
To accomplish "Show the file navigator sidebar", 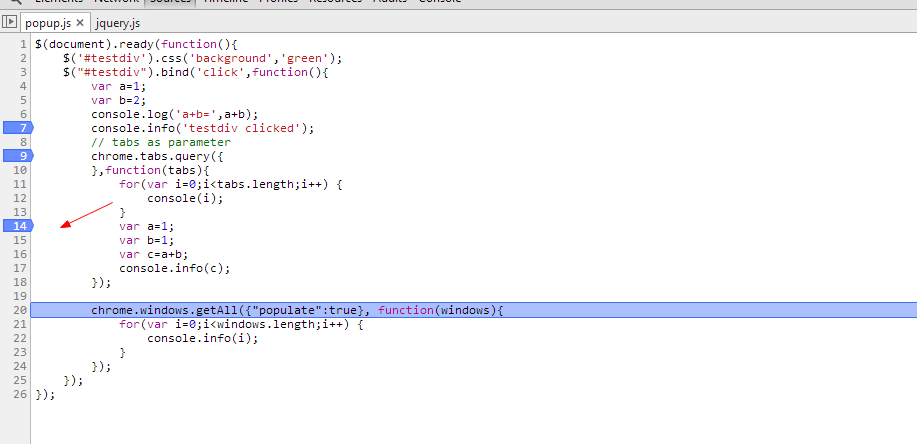I will (x=9, y=22).
